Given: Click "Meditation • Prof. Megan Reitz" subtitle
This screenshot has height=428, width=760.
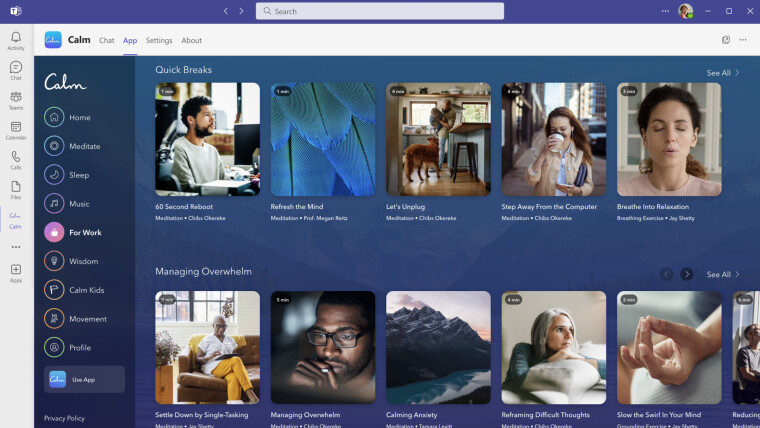Looking at the screenshot, I should pyautogui.click(x=309, y=218).
